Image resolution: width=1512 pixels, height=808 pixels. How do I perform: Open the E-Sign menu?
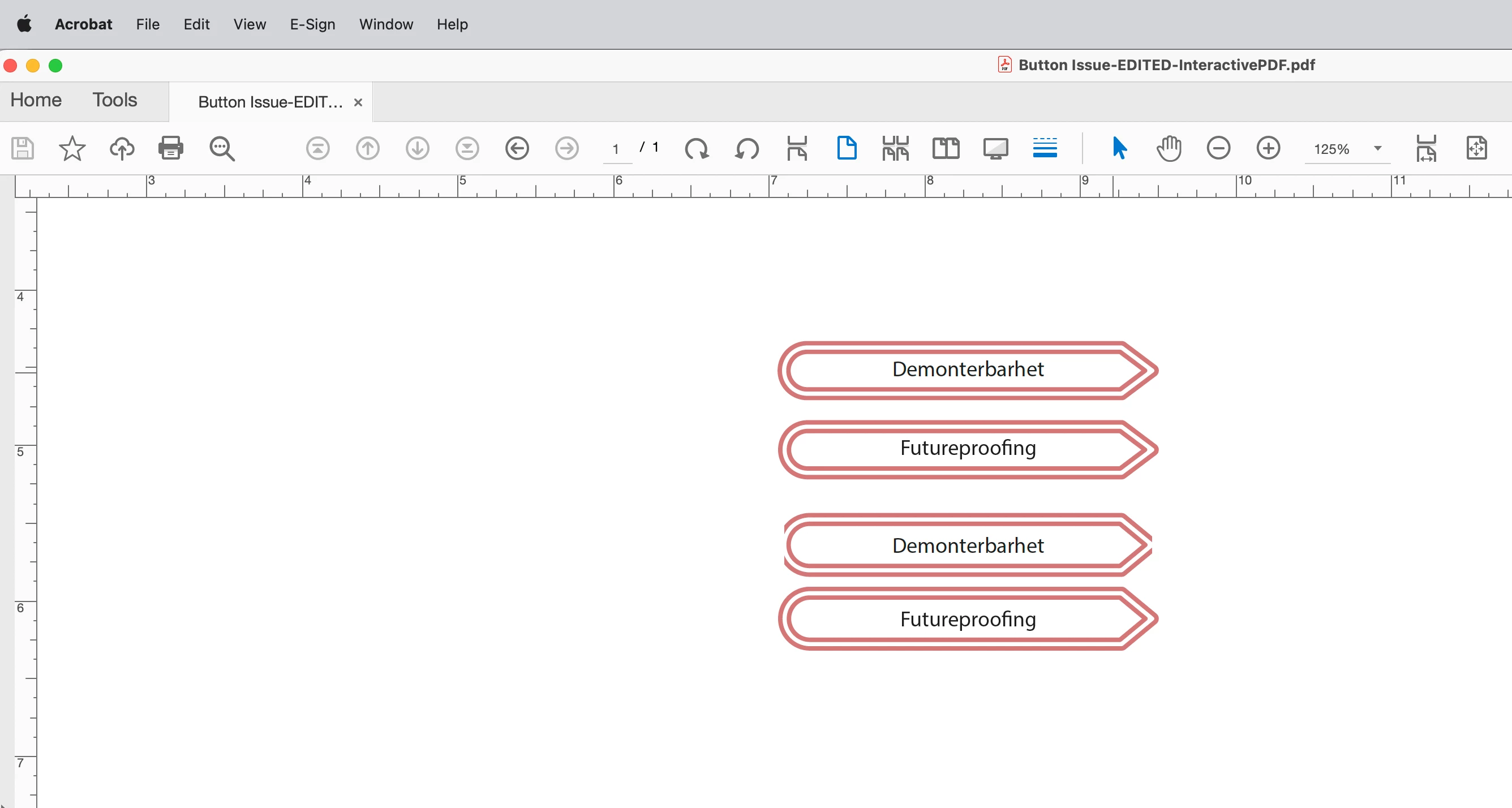click(x=312, y=24)
